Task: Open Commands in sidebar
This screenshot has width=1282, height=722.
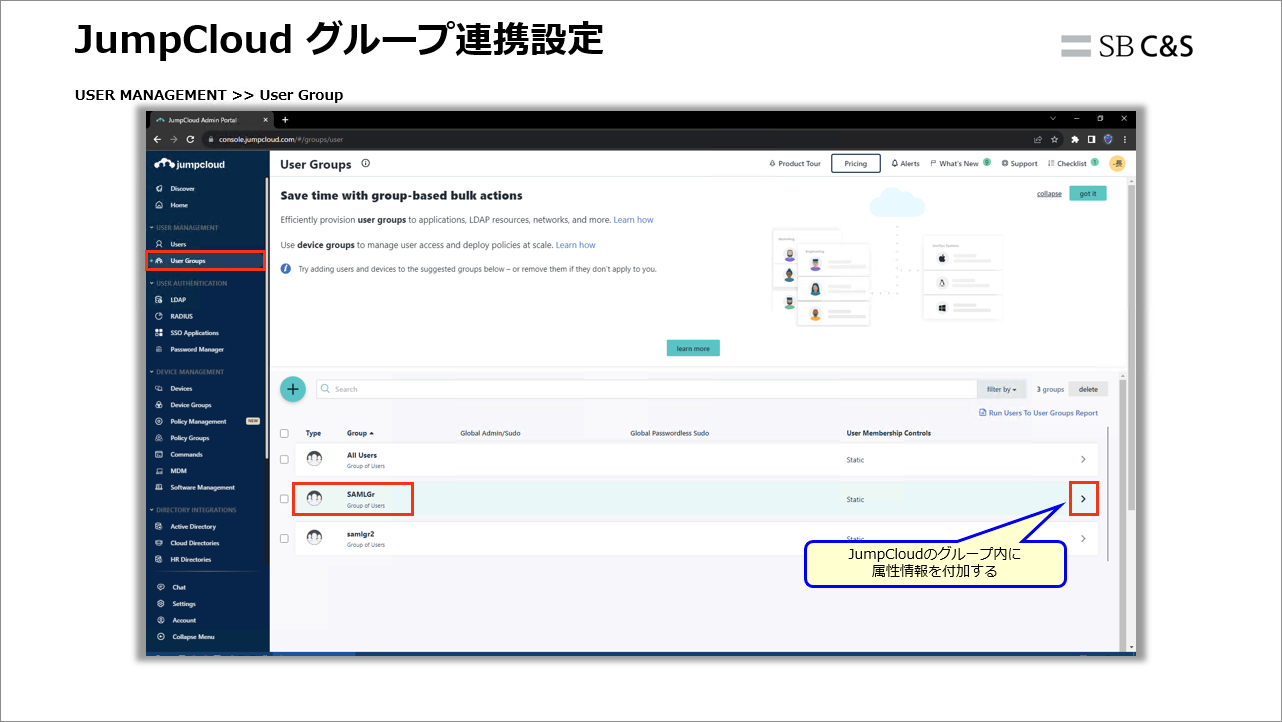Action: pos(186,454)
